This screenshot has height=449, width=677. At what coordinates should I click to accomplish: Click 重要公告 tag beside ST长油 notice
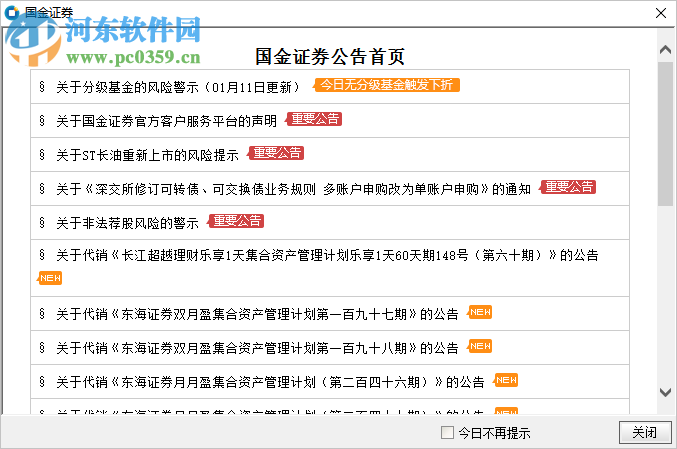pyautogui.click(x=276, y=153)
